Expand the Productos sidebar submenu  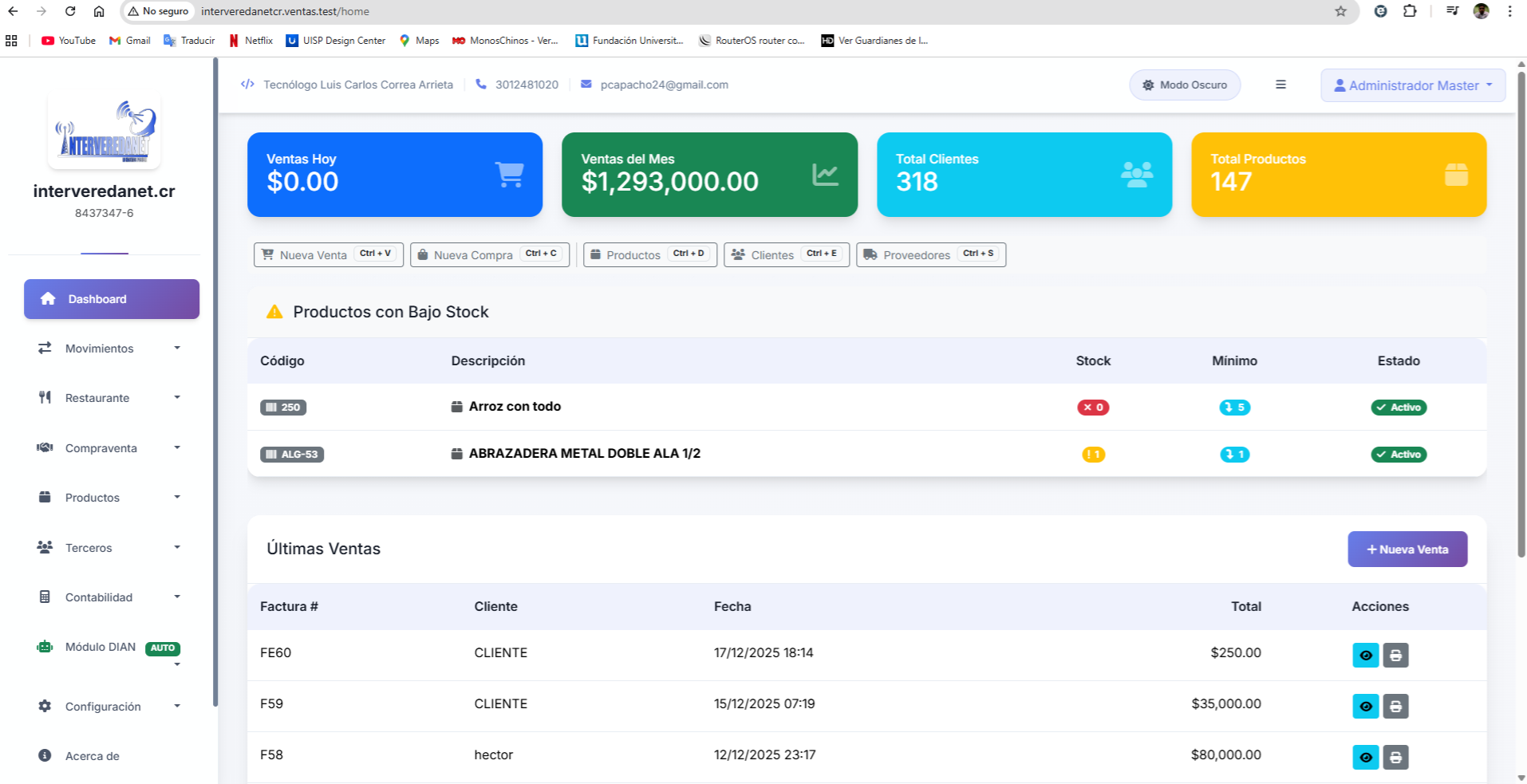(91, 497)
